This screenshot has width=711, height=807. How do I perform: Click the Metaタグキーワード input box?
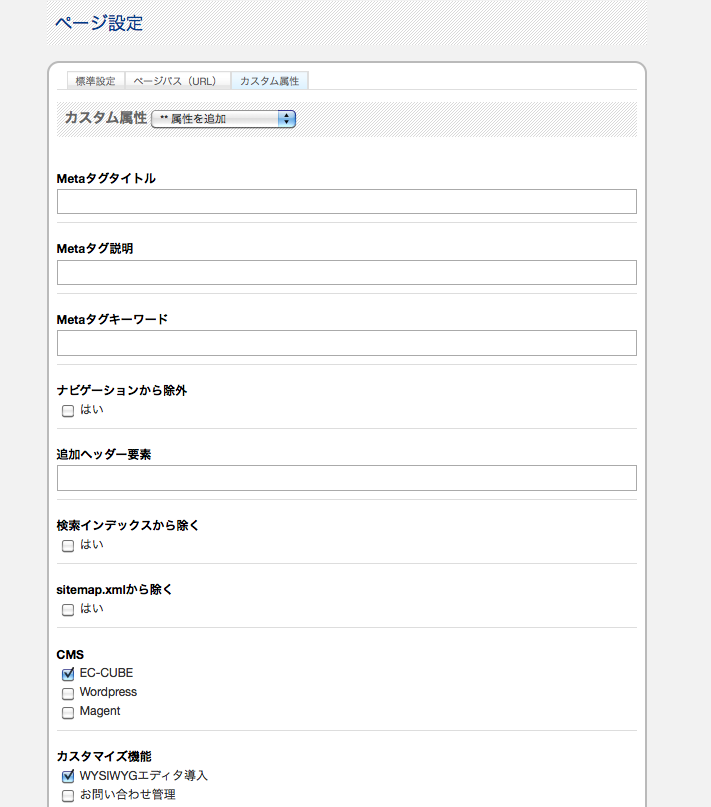tap(346, 343)
